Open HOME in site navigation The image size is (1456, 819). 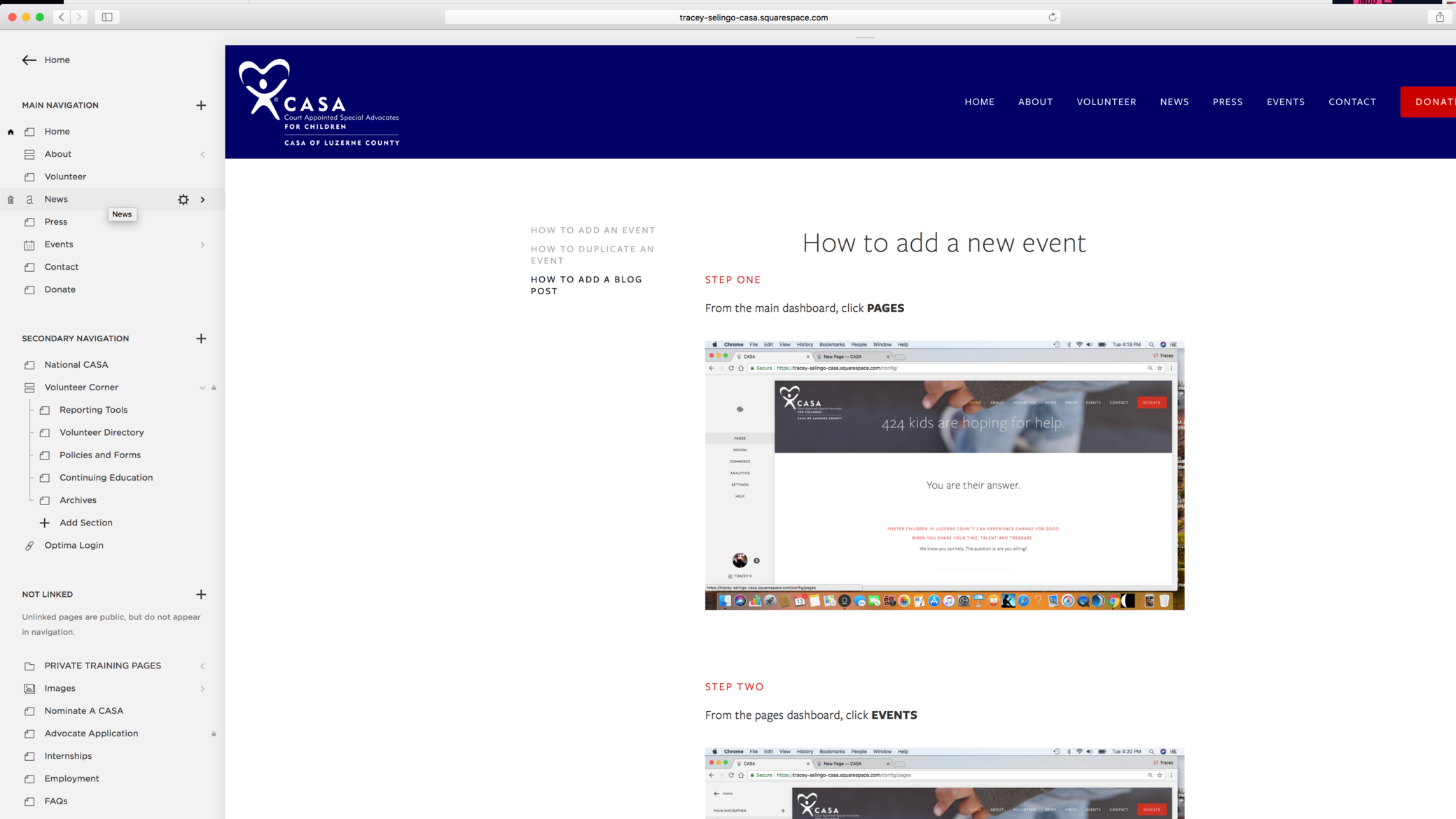(979, 102)
